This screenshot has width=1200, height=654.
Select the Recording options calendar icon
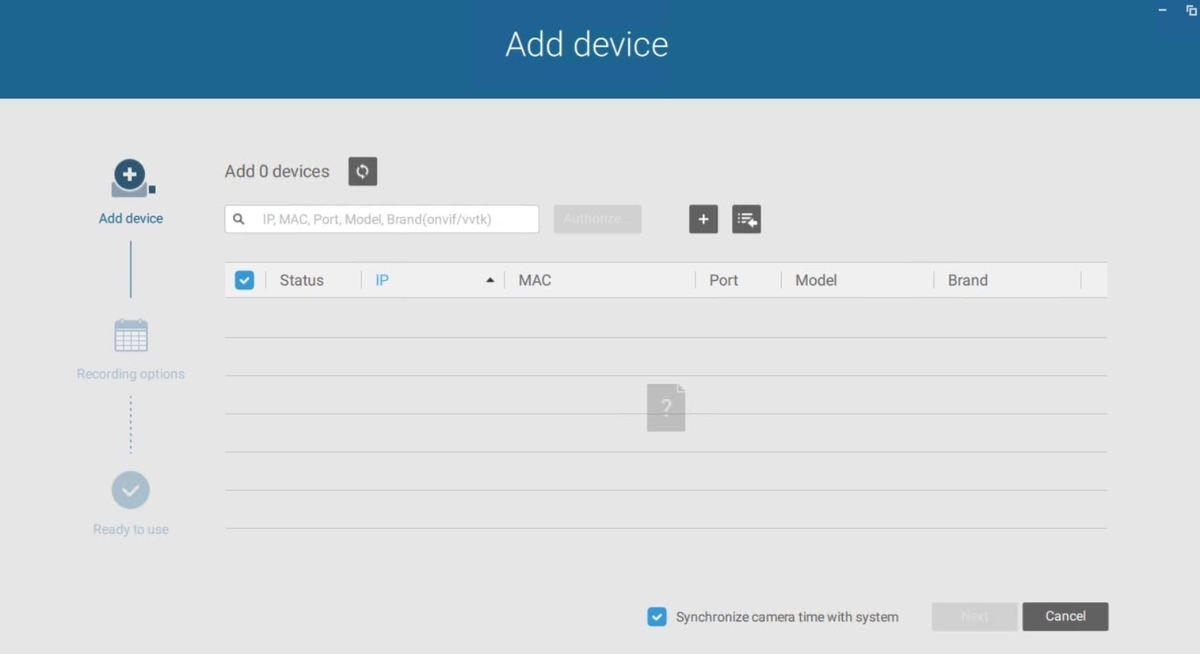(131, 335)
